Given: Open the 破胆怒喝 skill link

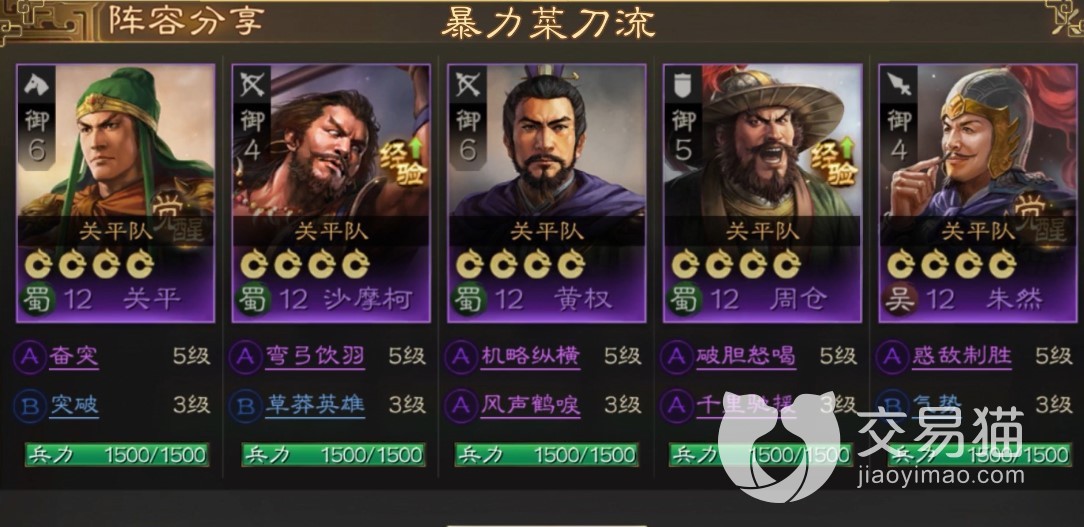Looking at the screenshot, I should tap(746, 356).
